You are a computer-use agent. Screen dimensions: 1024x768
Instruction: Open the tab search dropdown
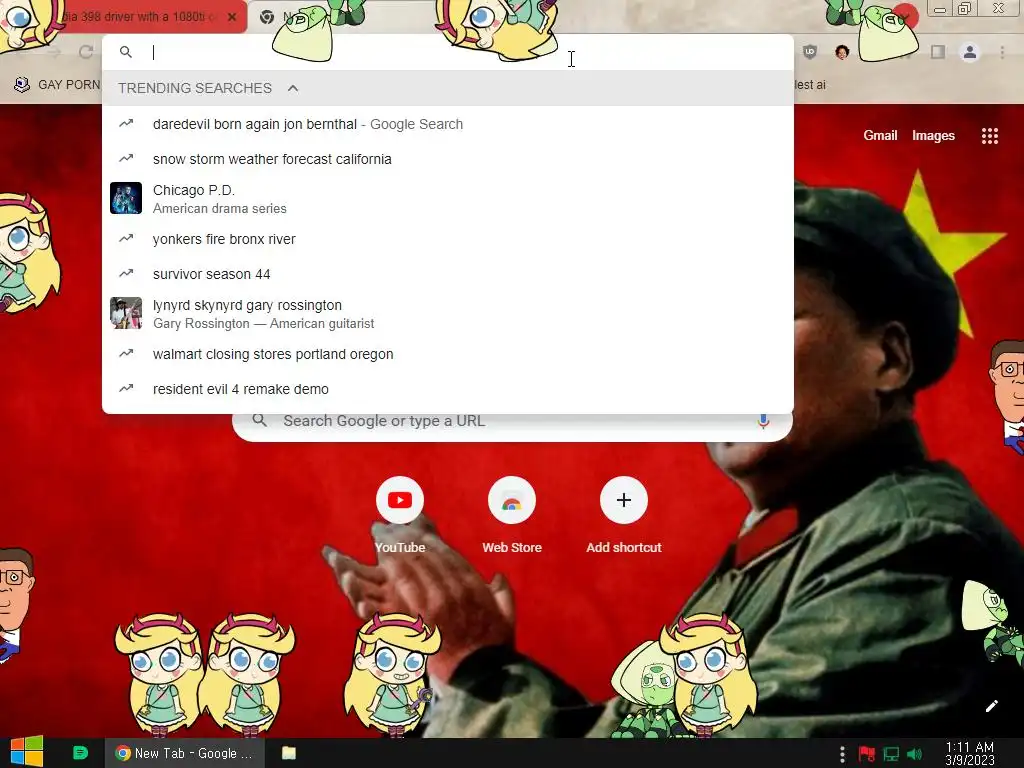point(906,16)
